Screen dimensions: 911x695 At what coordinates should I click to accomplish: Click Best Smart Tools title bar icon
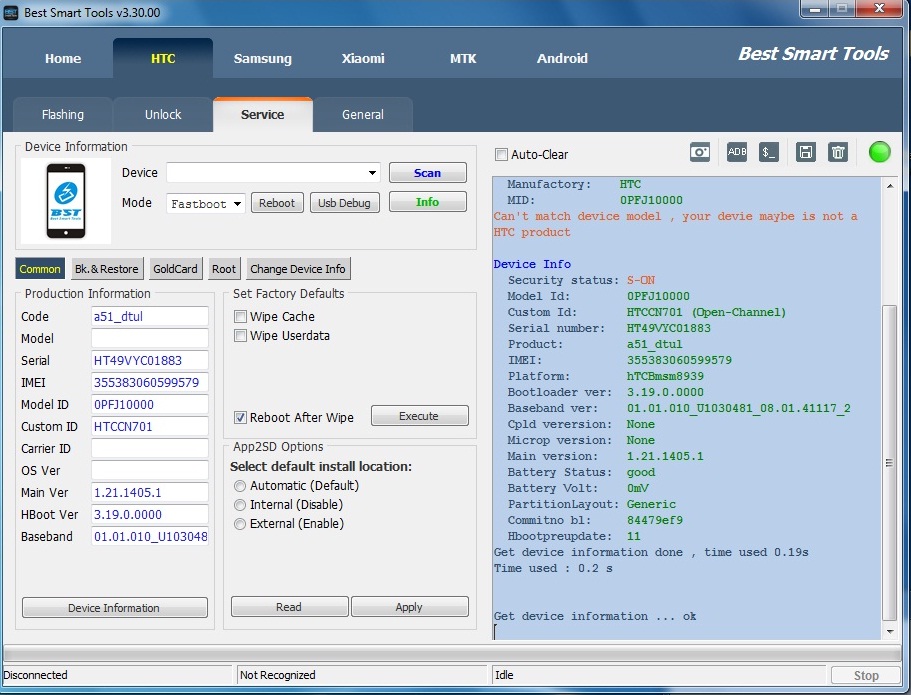pyautogui.click(x=11, y=12)
